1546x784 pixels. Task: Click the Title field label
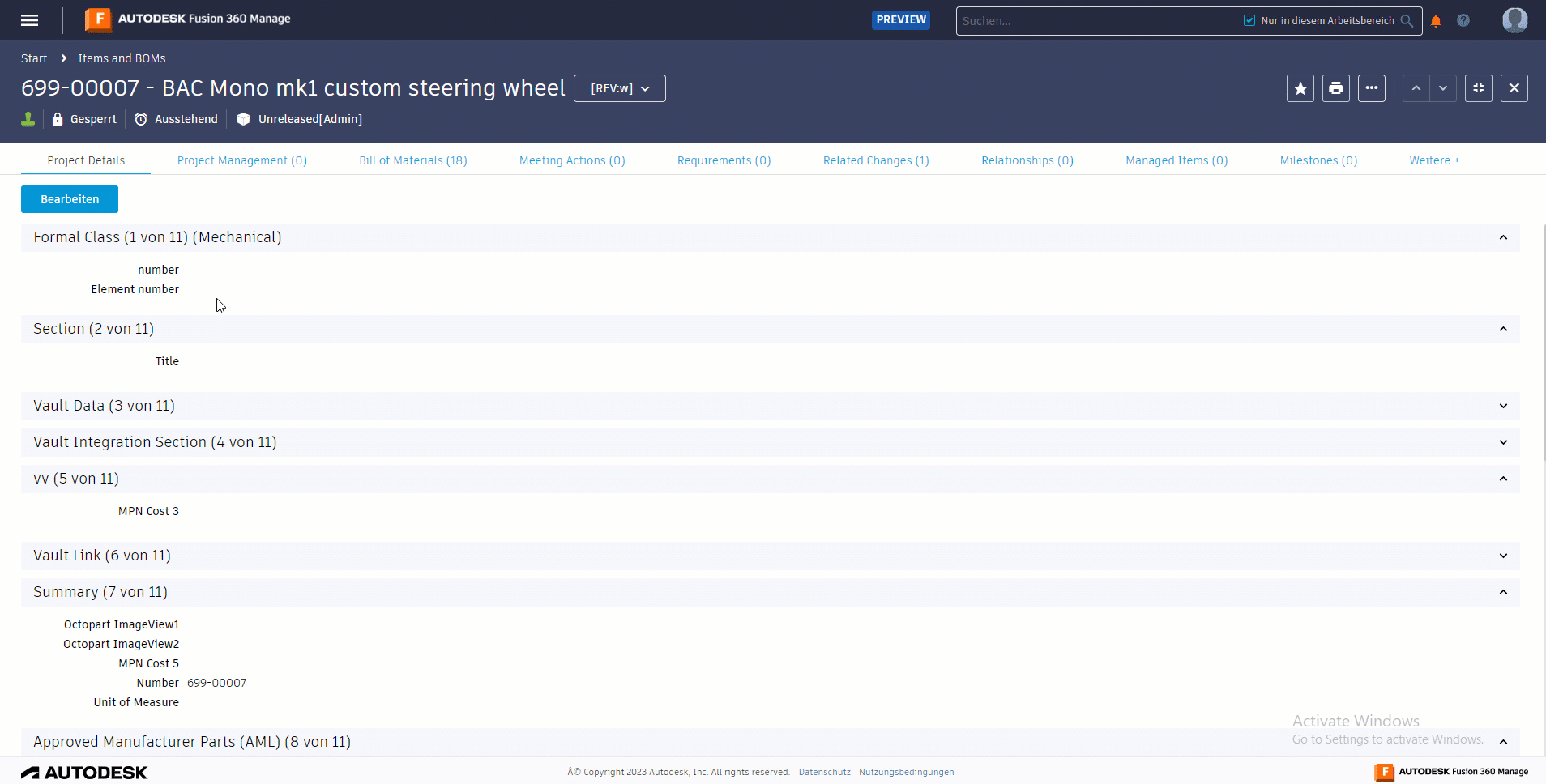[x=168, y=361]
